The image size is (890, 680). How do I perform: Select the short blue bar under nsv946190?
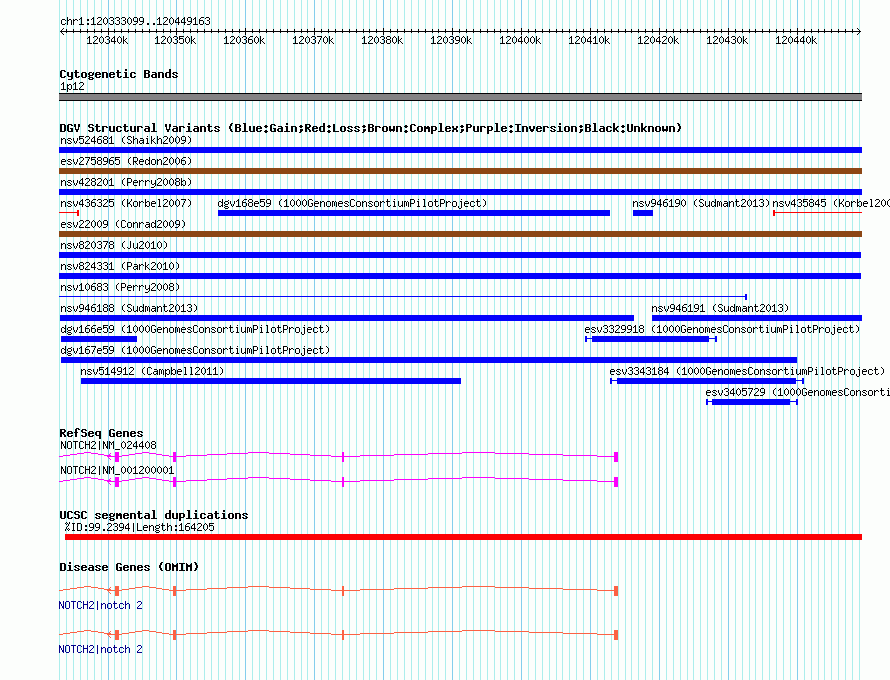643,213
